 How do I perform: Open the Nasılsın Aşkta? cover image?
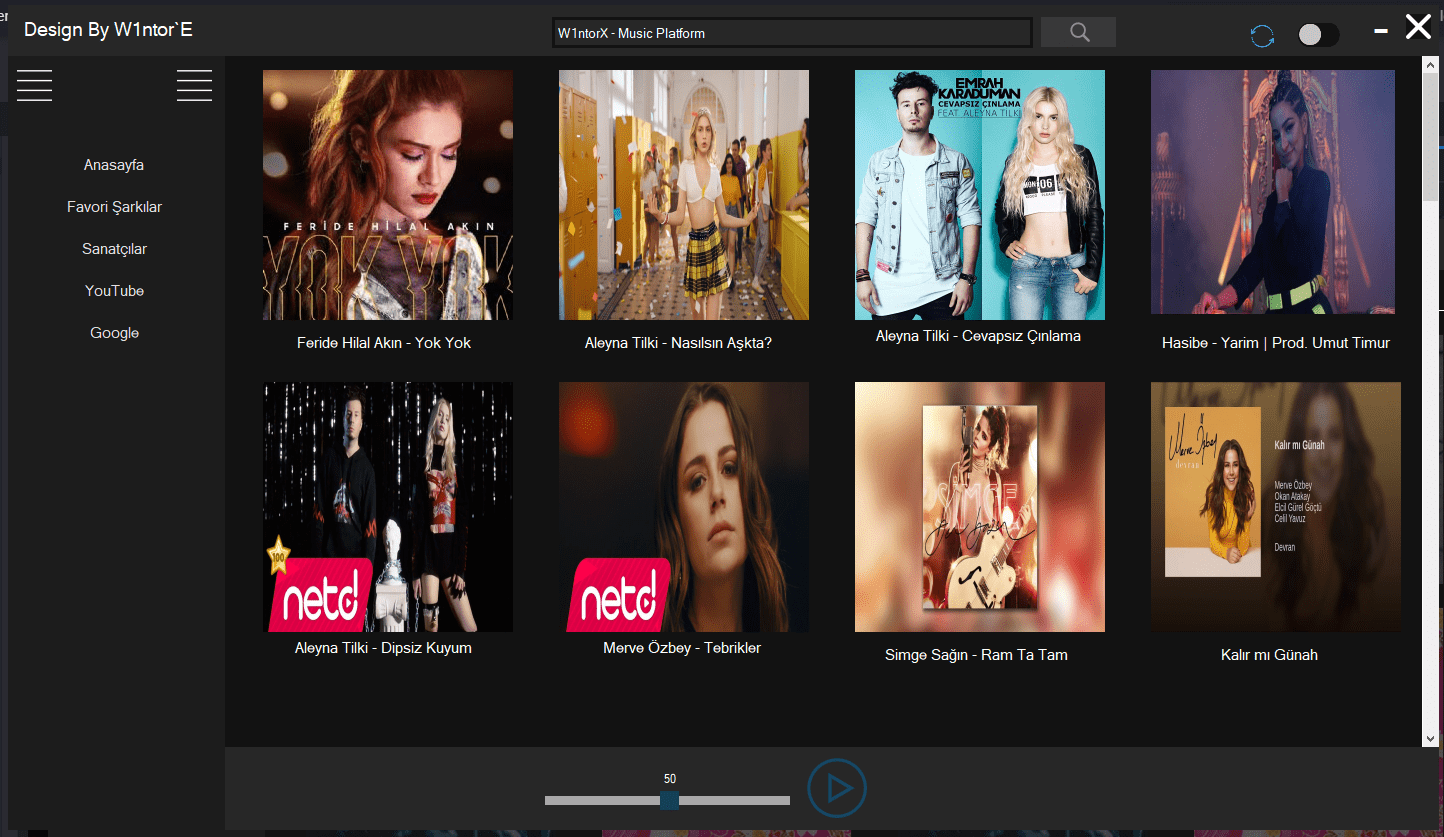[x=684, y=195]
